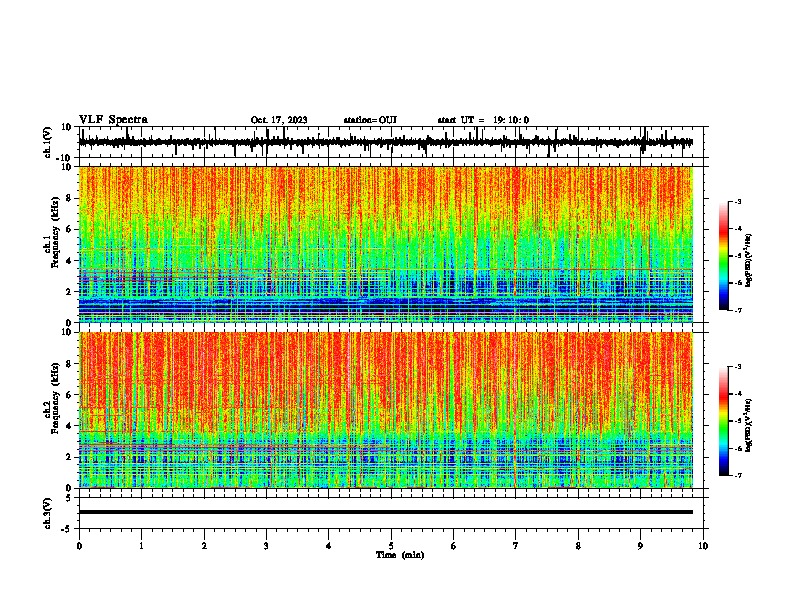Click the date "Oct. 17, 2023"

tap(279, 120)
